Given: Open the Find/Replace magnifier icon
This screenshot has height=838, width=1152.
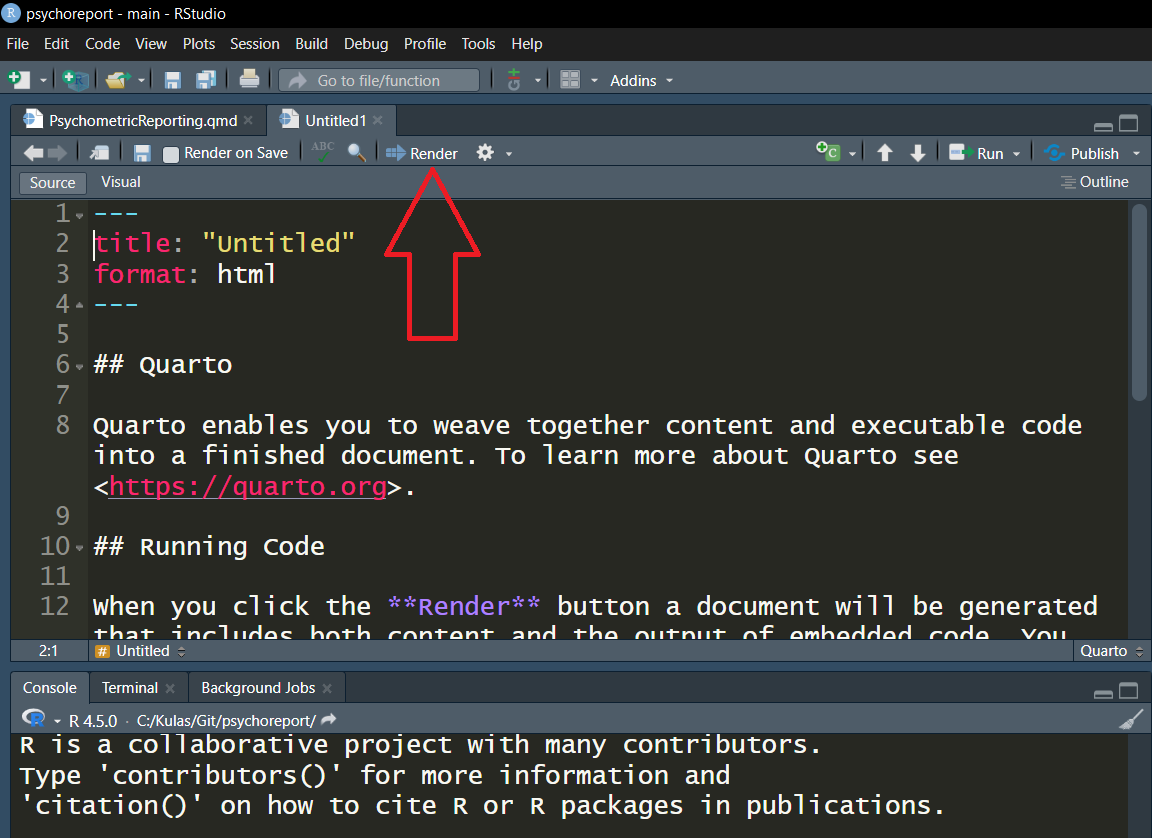Looking at the screenshot, I should (x=356, y=153).
